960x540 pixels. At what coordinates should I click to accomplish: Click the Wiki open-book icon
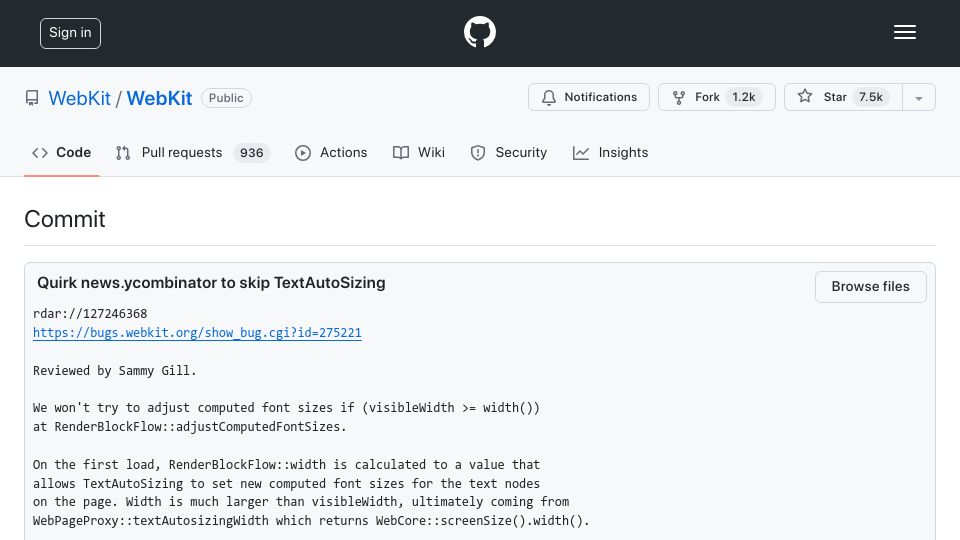coord(401,153)
